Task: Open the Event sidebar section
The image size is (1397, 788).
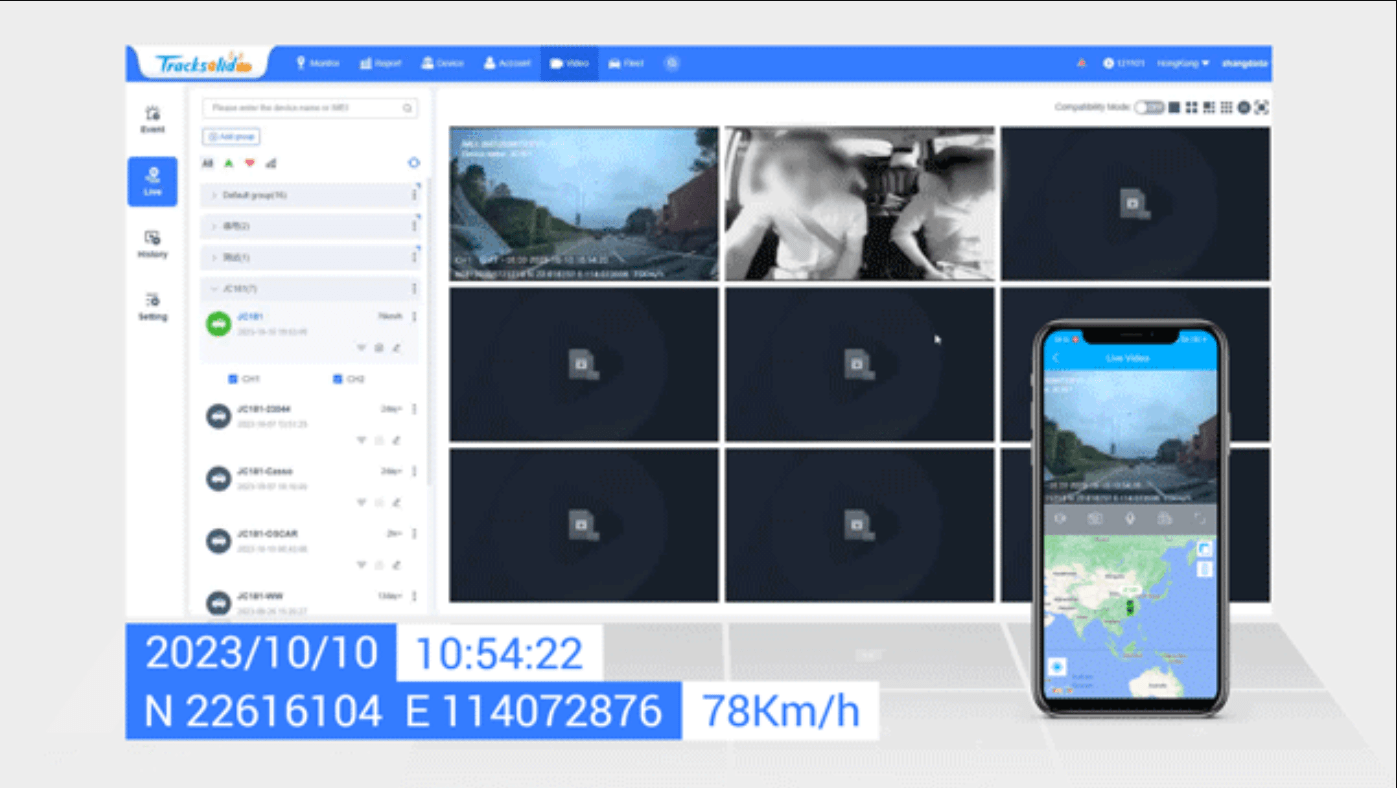Action: [x=152, y=119]
